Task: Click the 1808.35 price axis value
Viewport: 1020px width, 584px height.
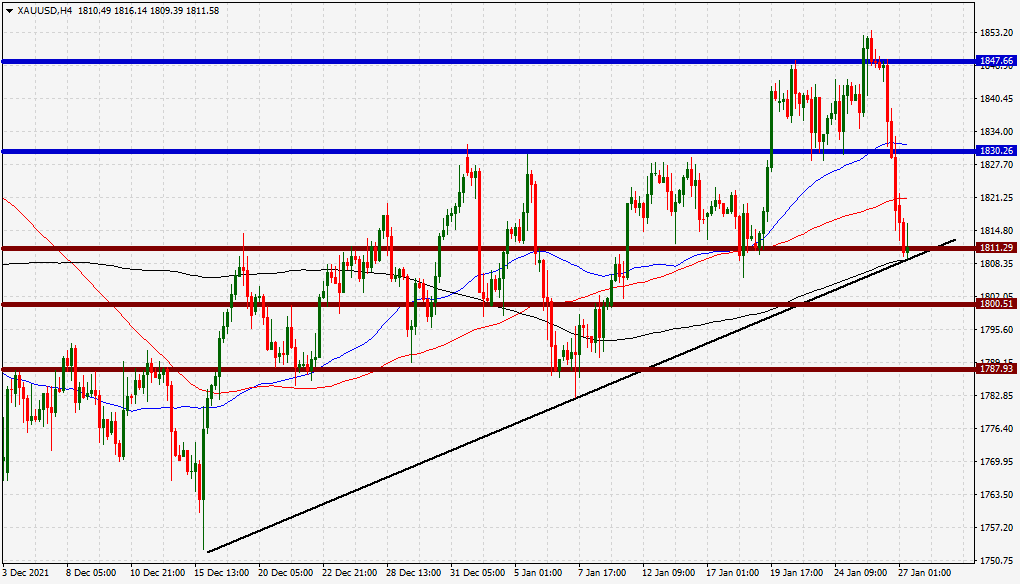Action: 996,264
